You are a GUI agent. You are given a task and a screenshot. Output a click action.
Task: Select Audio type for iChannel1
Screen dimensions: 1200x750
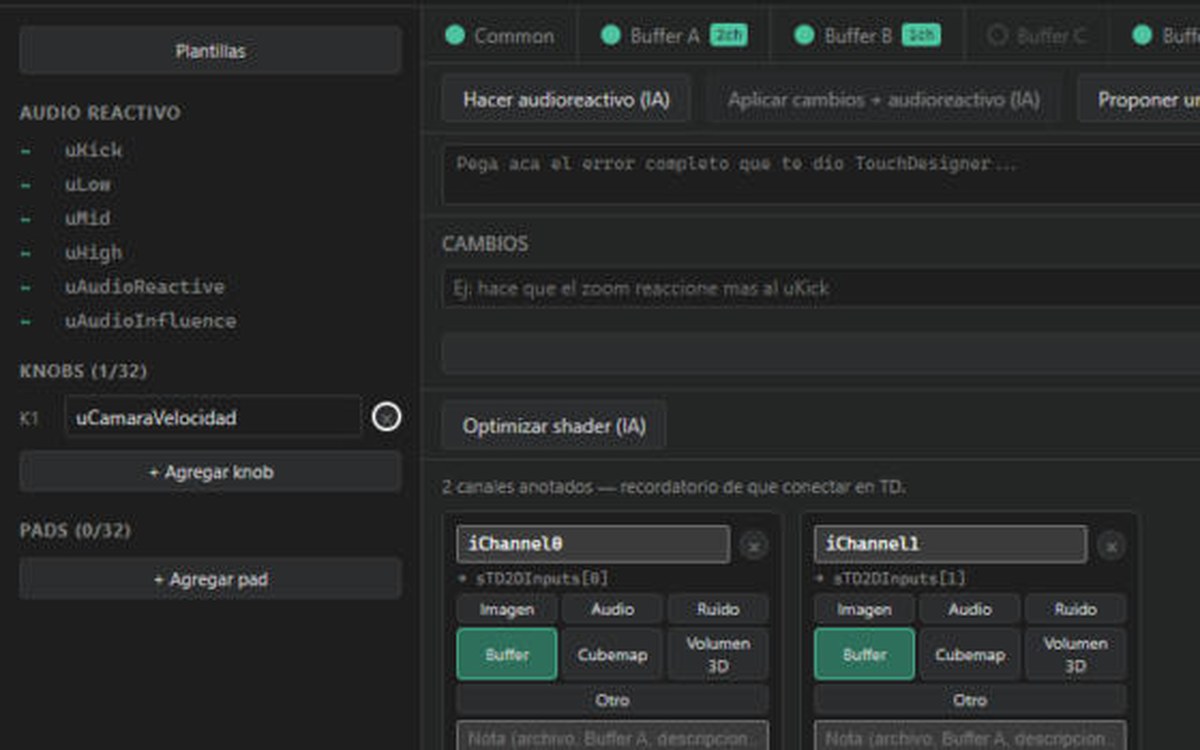point(969,609)
